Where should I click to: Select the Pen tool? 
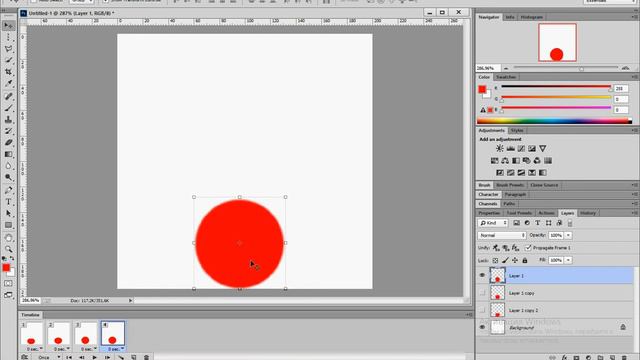[8, 190]
